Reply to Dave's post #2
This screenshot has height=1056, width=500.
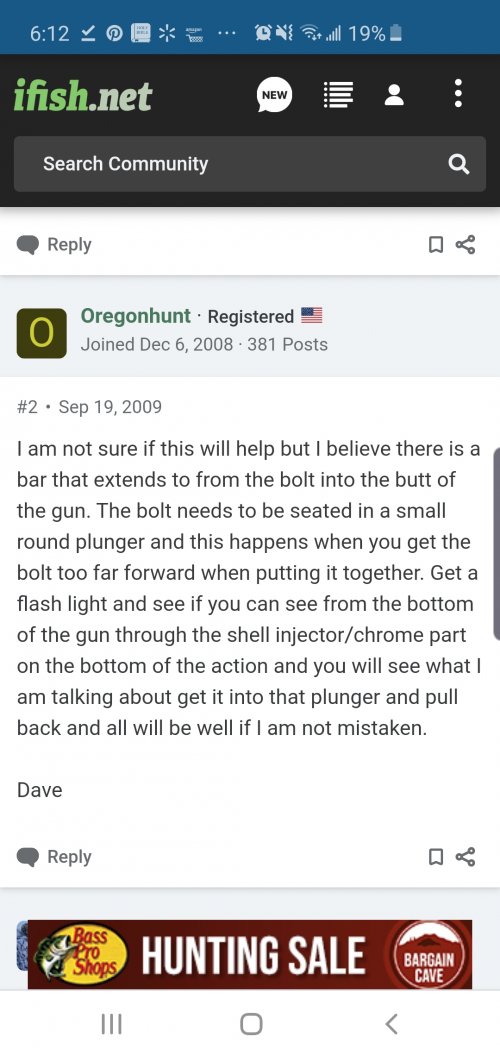54,857
